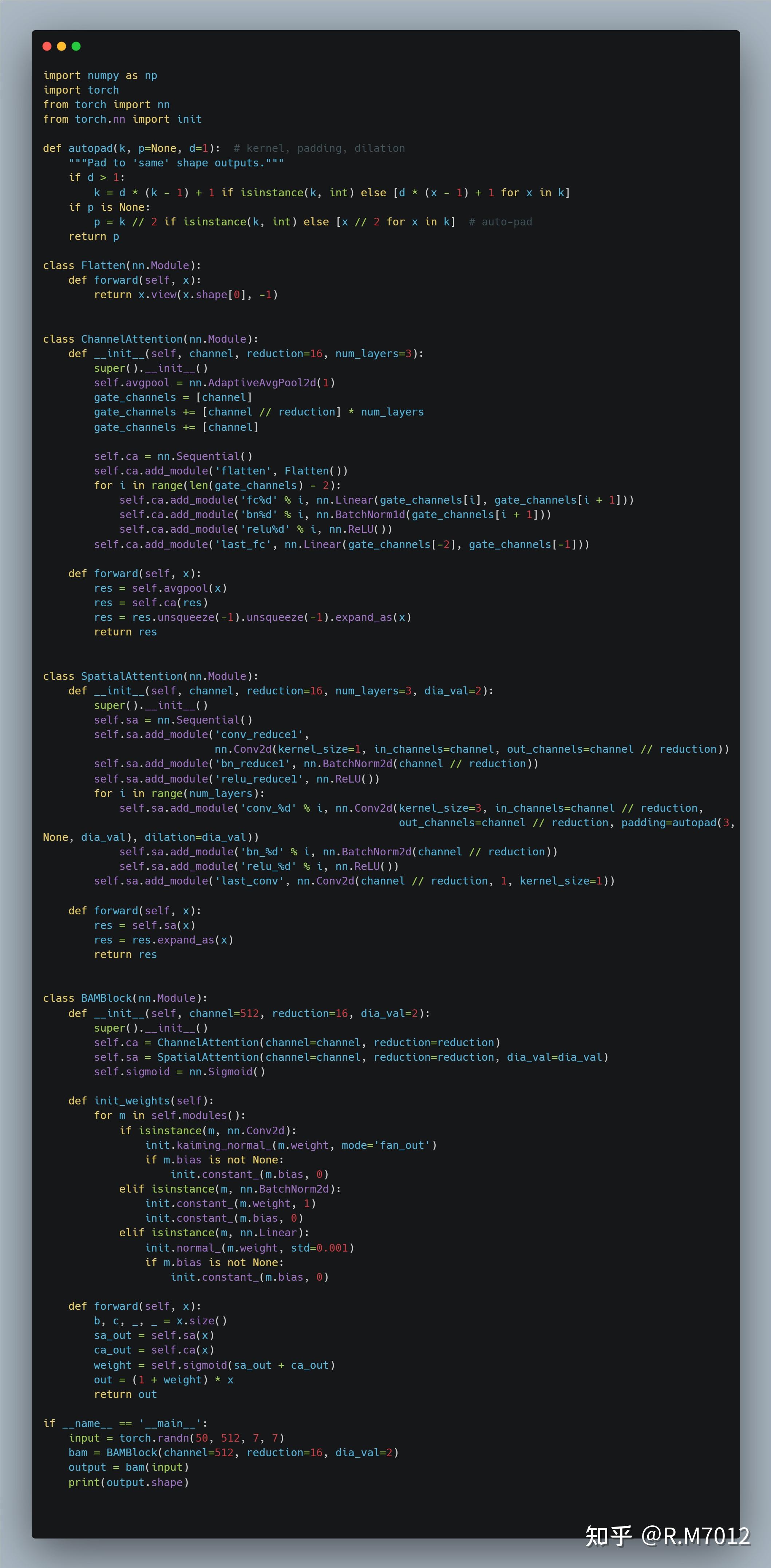The image size is (771, 1568).
Task: Click the 'print(output.shape)' line
Action: [128, 1482]
